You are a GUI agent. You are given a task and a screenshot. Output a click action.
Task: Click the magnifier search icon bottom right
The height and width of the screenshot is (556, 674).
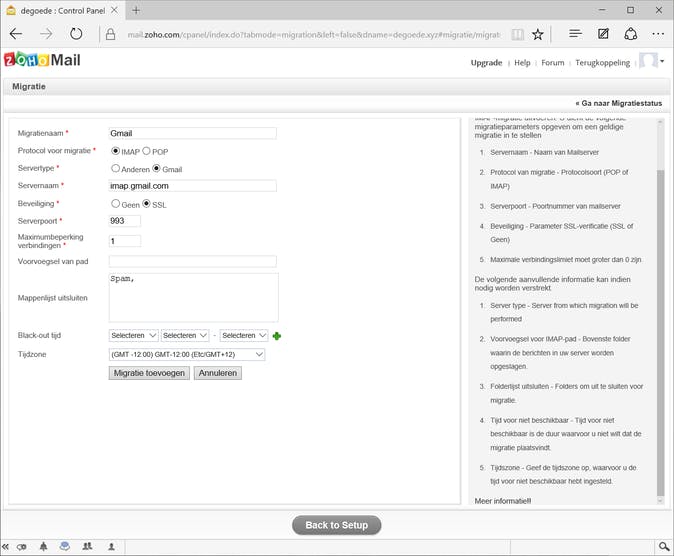pos(664,547)
